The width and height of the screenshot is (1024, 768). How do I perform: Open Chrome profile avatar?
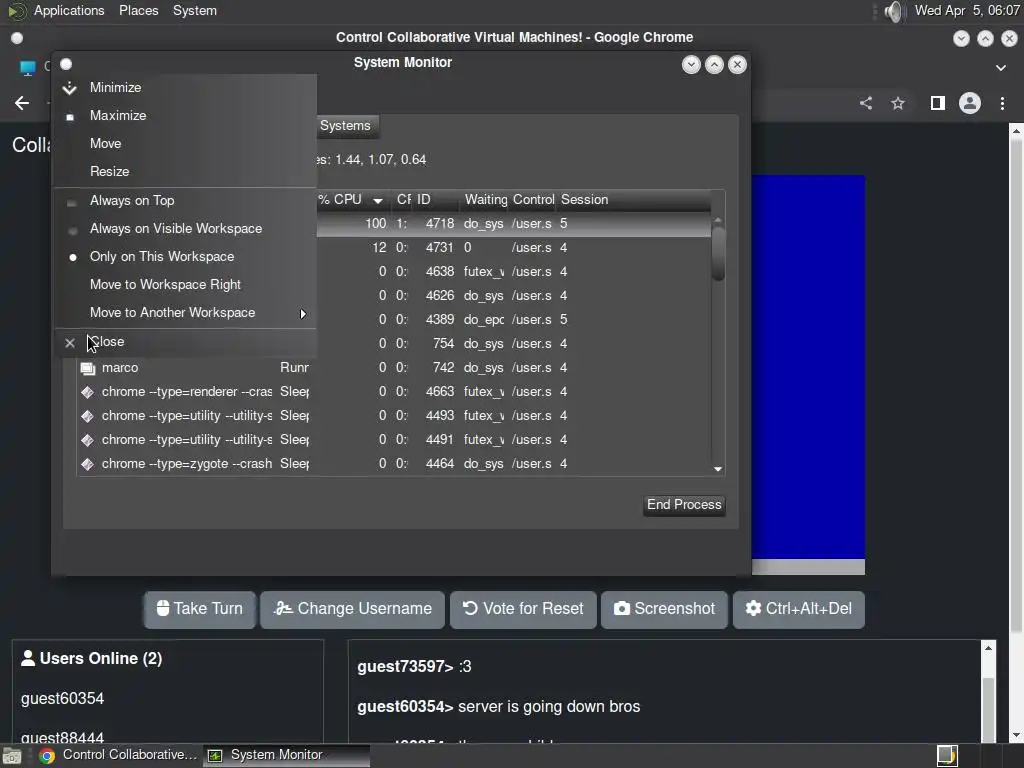point(970,103)
